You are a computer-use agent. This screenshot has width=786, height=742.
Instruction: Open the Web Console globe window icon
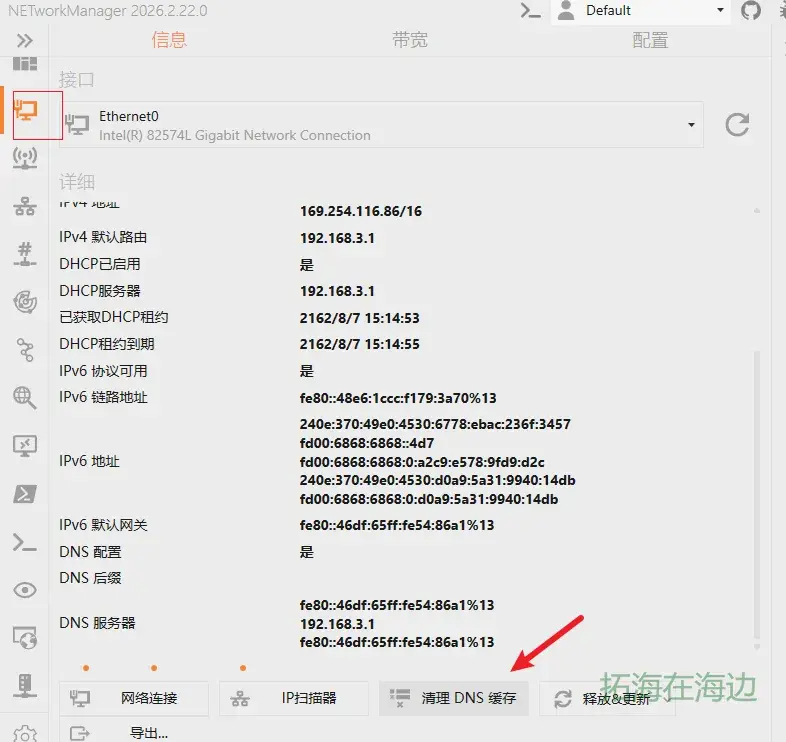point(25,638)
